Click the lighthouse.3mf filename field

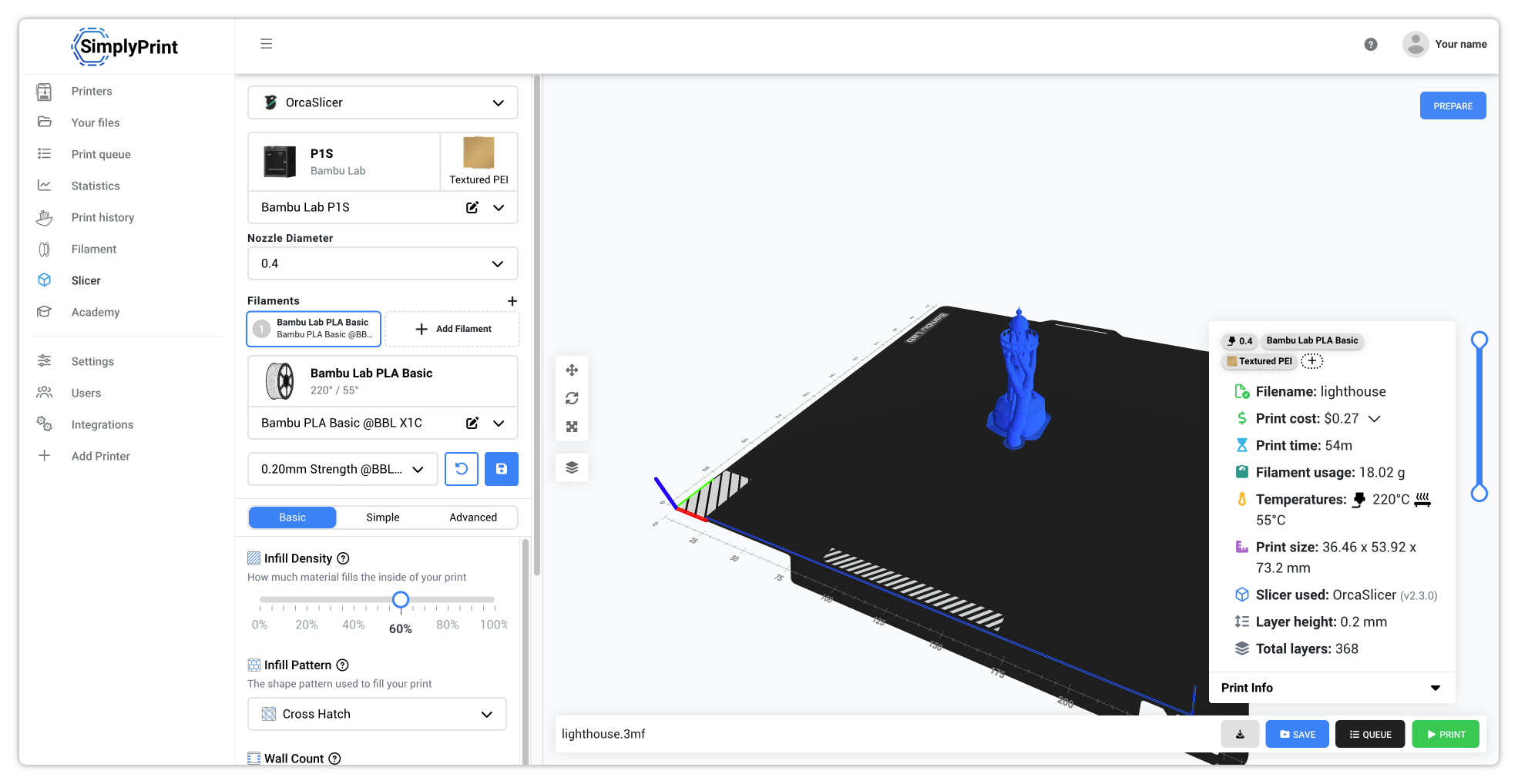pyautogui.click(x=886, y=734)
